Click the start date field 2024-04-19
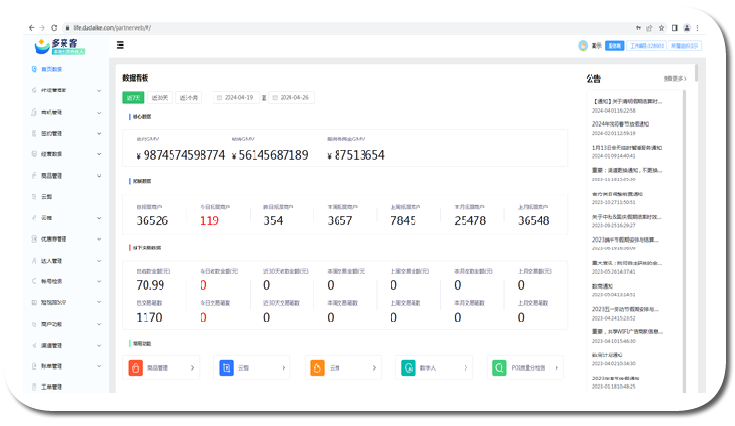The height and width of the screenshot is (426, 735). (x=242, y=98)
